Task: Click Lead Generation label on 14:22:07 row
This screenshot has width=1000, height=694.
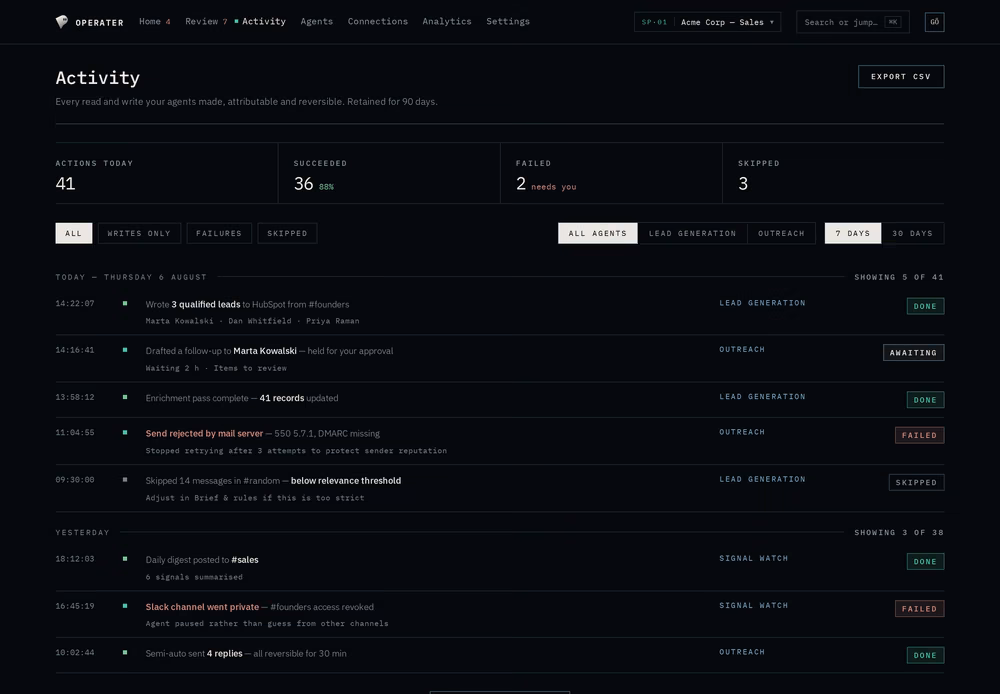Action: [762, 303]
